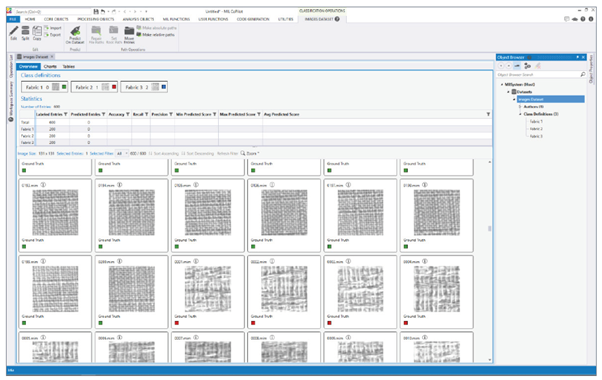Click the green color swatch of Fabric 1

tap(64, 87)
